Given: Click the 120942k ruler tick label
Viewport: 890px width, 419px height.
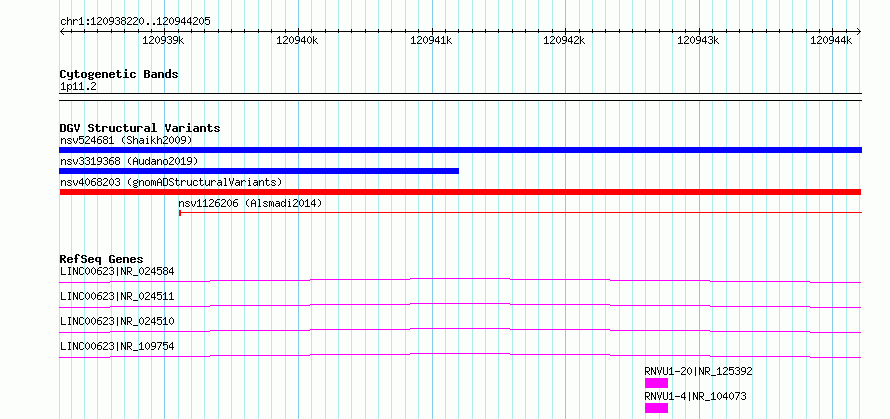Looking at the screenshot, I should [x=565, y=40].
